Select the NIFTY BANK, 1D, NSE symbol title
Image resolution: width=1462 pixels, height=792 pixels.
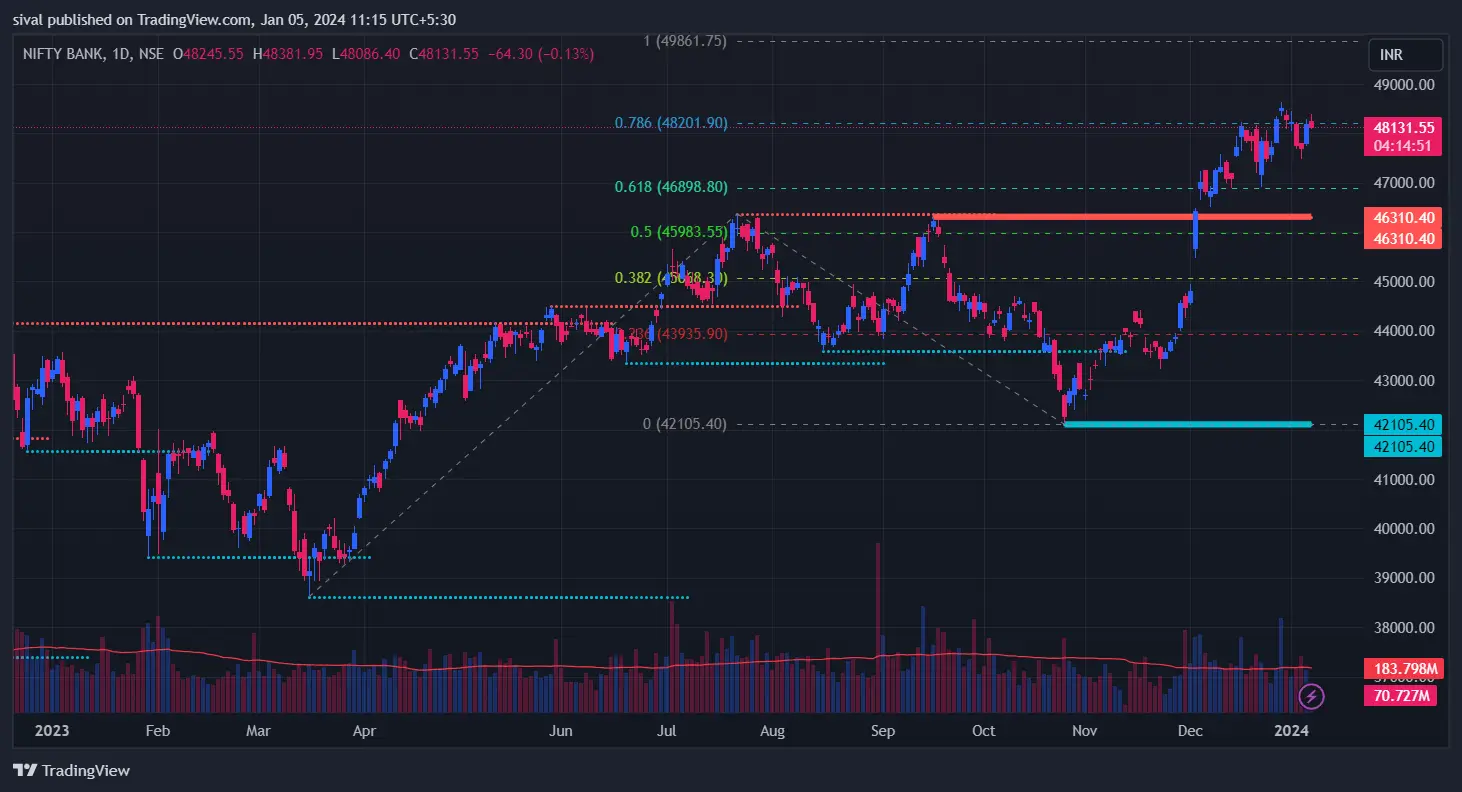click(x=95, y=54)
